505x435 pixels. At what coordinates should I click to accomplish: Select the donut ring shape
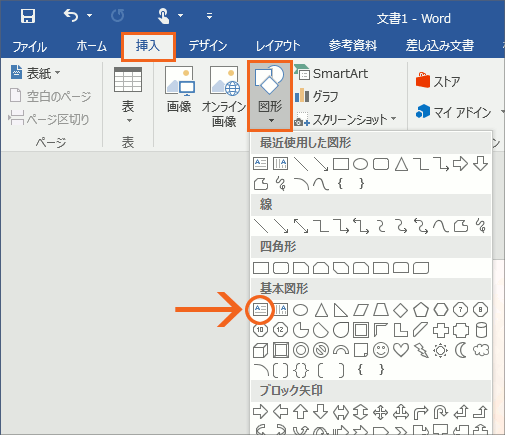[301, 350]
